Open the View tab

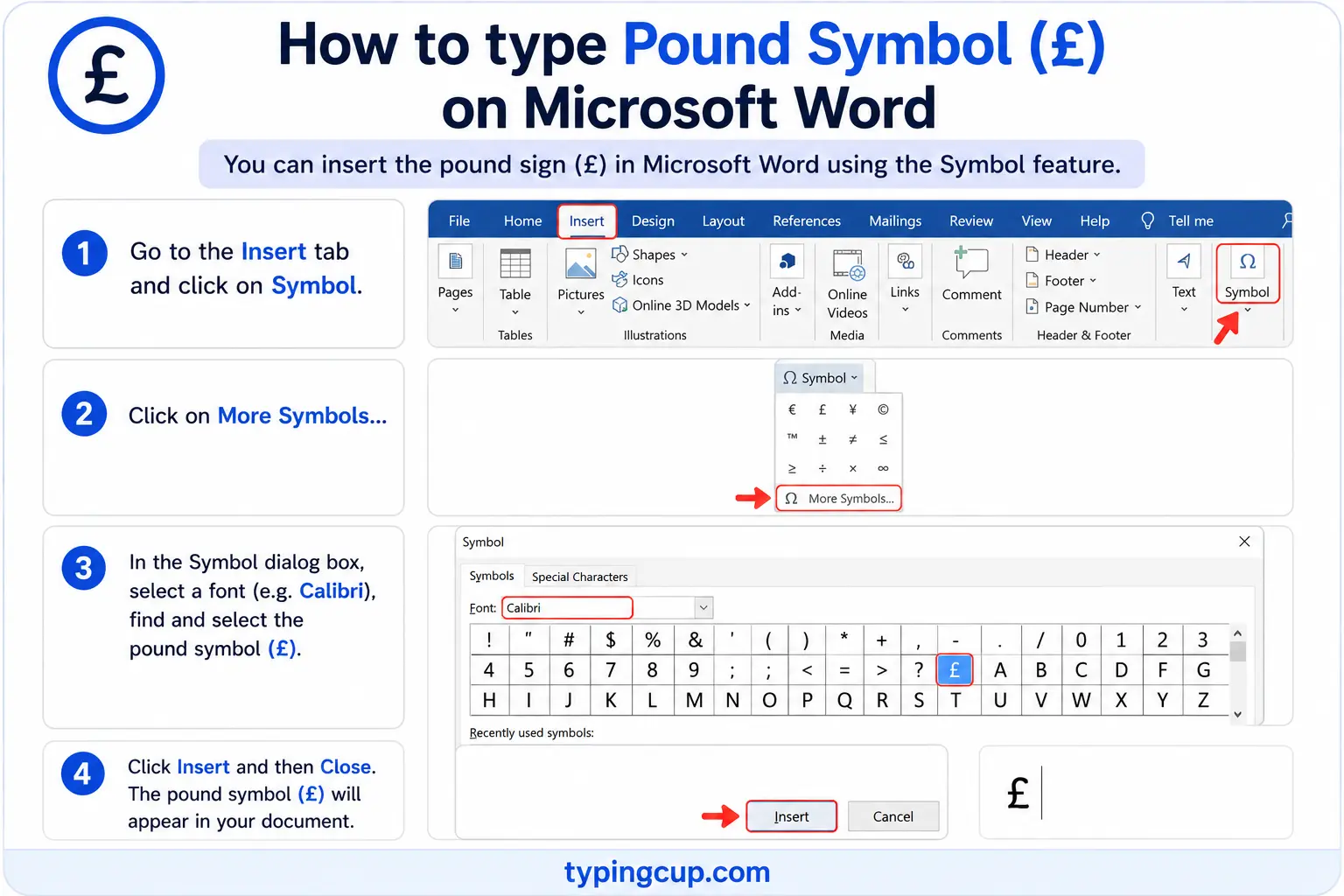point(1036,221)
